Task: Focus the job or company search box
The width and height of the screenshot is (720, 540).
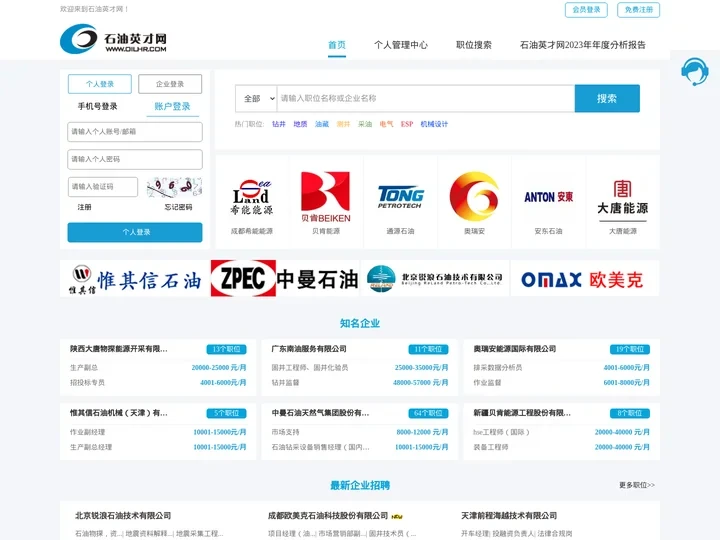Action: click(x=426, y=98)
